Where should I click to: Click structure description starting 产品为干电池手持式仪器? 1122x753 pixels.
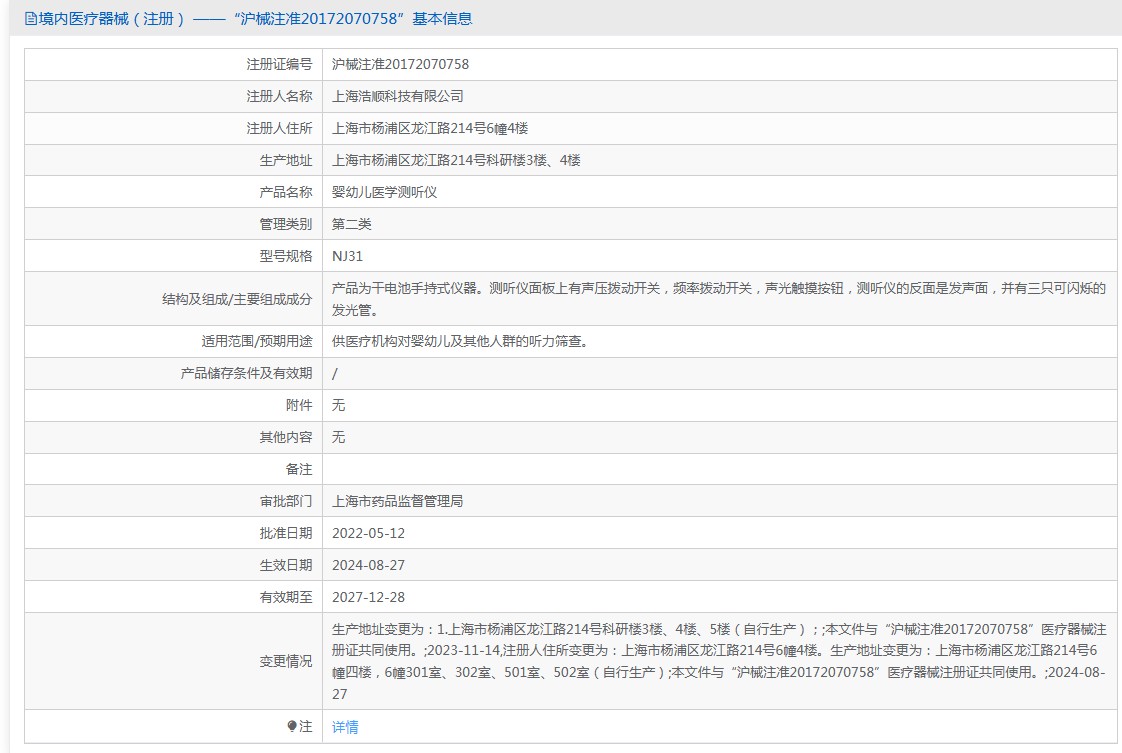719,298
